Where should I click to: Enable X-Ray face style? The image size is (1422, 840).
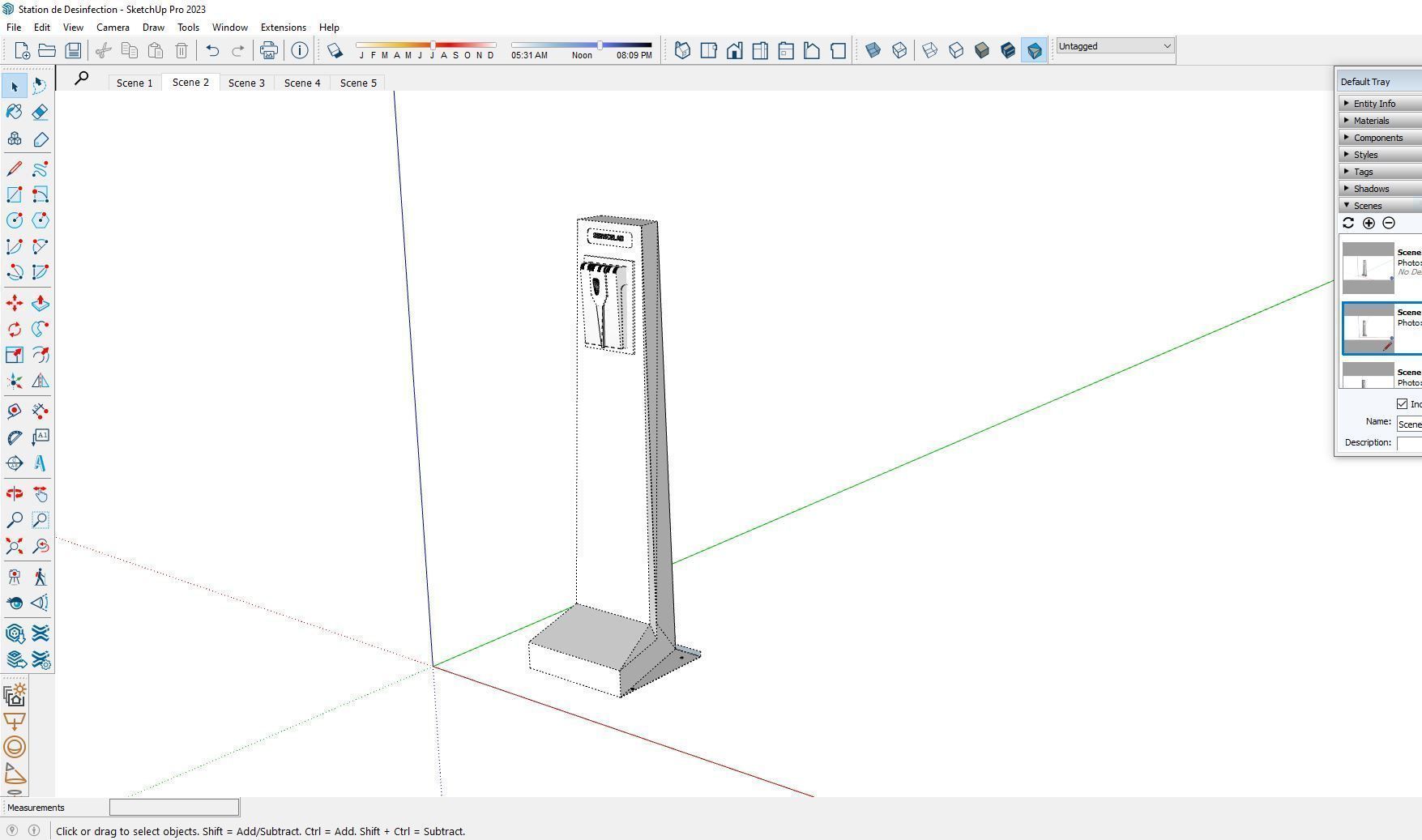873,51
